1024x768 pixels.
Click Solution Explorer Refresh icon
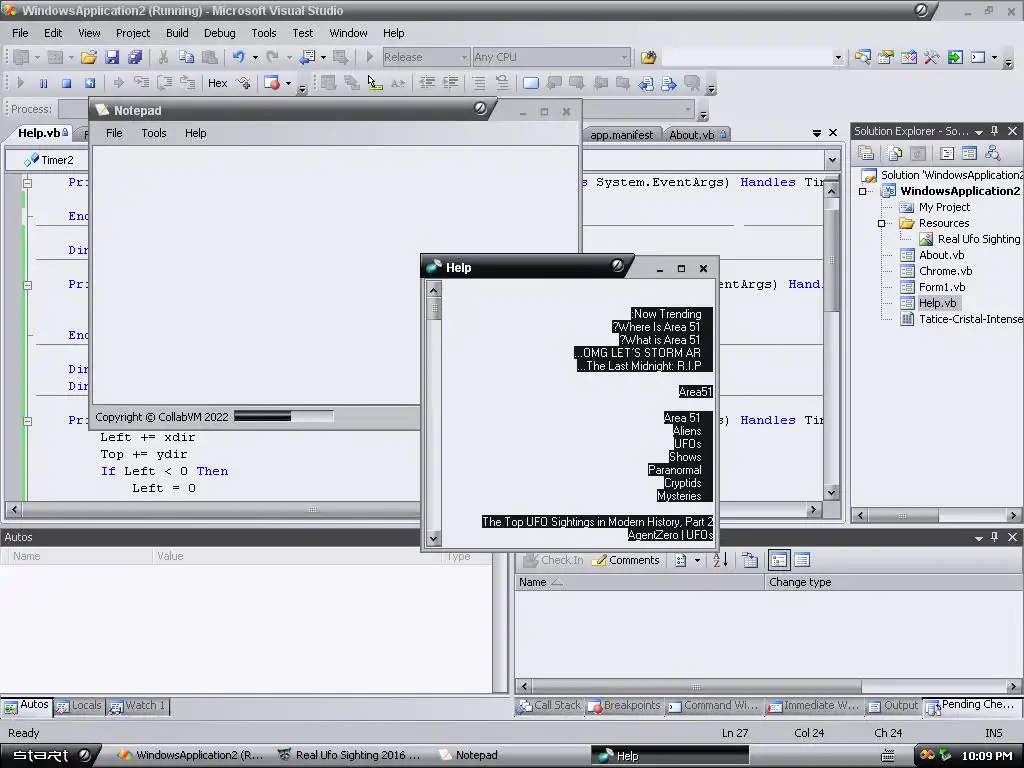(x=918, y=153)
